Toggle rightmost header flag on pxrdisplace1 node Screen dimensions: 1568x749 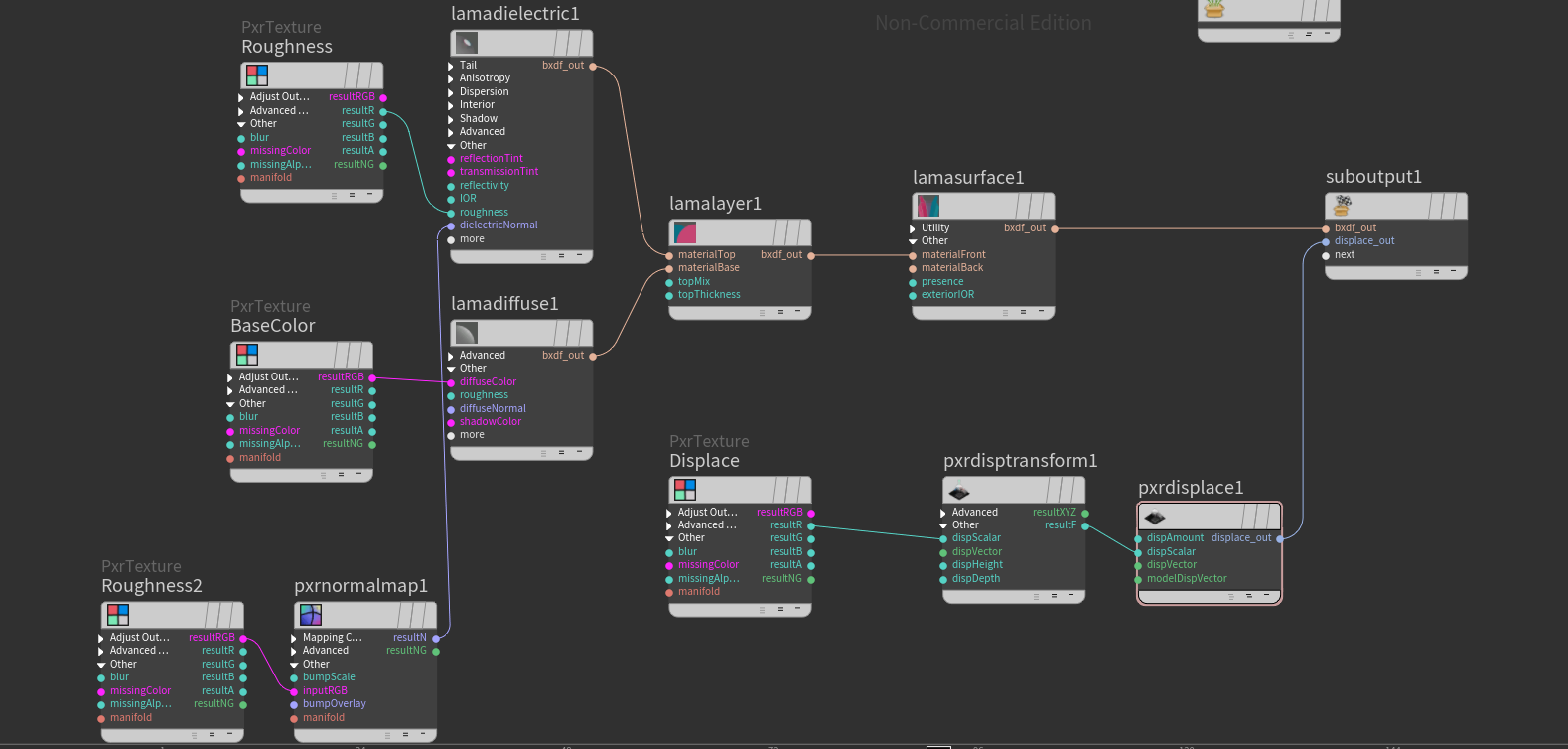pos(1274,516)
